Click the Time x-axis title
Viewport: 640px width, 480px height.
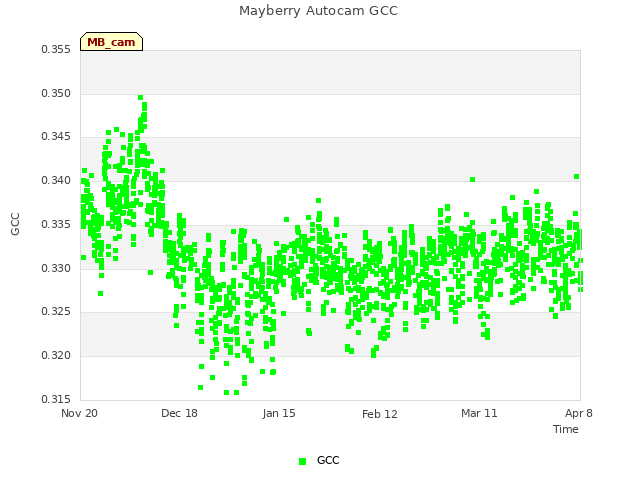pyautogui.click(x=566, y=429)
